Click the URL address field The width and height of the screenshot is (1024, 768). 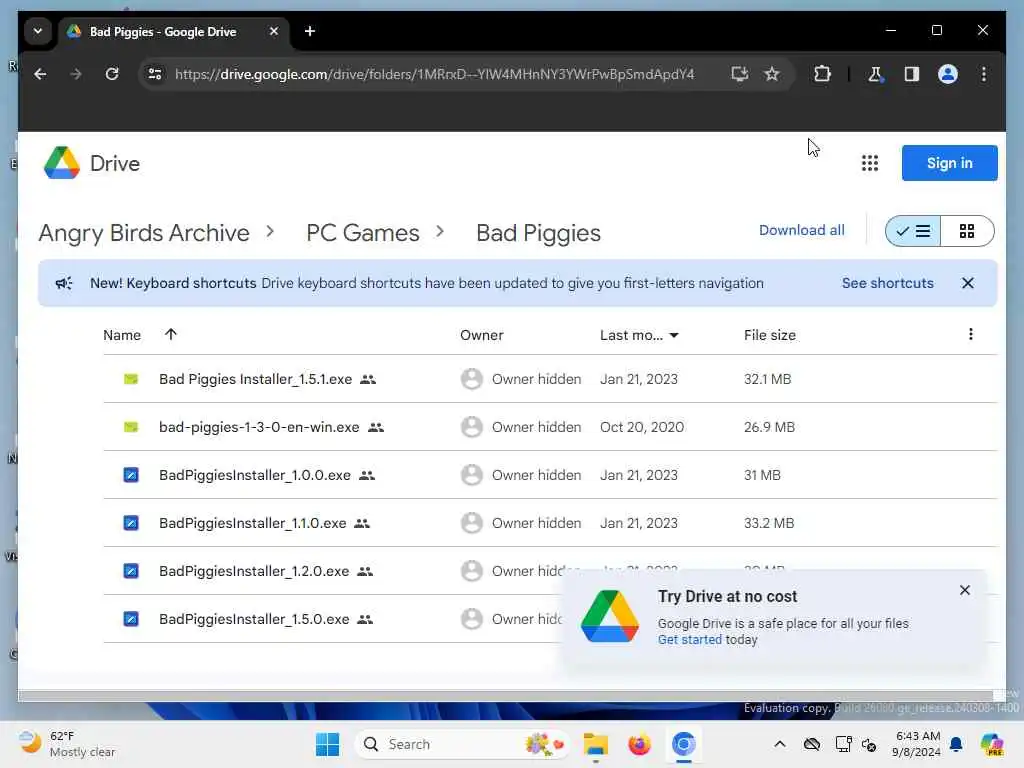coord(434,74)
